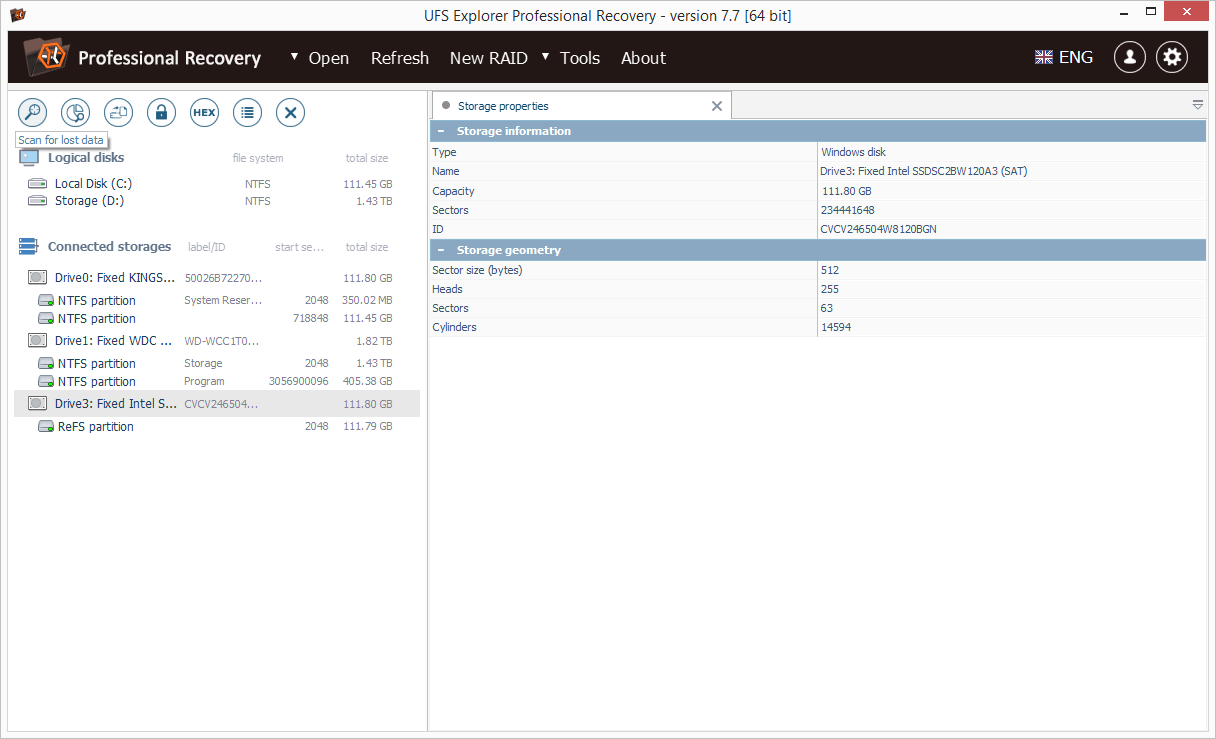Click the ReFS partition icon
The image size is (1216, 739).
(46, 427)
